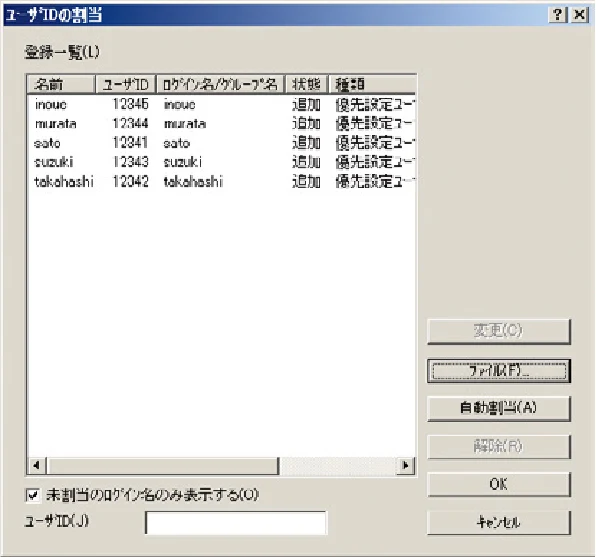Click the horizontal scrollbar thumb
The width and height of the screenshot is (596, 557).
163,465
